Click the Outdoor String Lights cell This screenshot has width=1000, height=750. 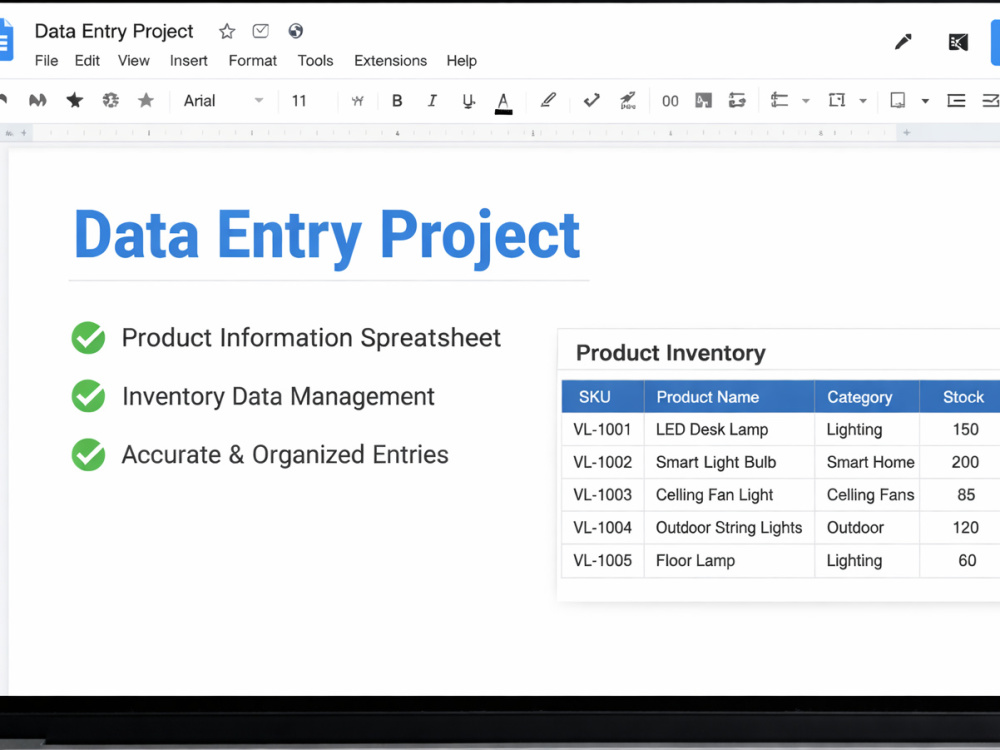point(728,527)
